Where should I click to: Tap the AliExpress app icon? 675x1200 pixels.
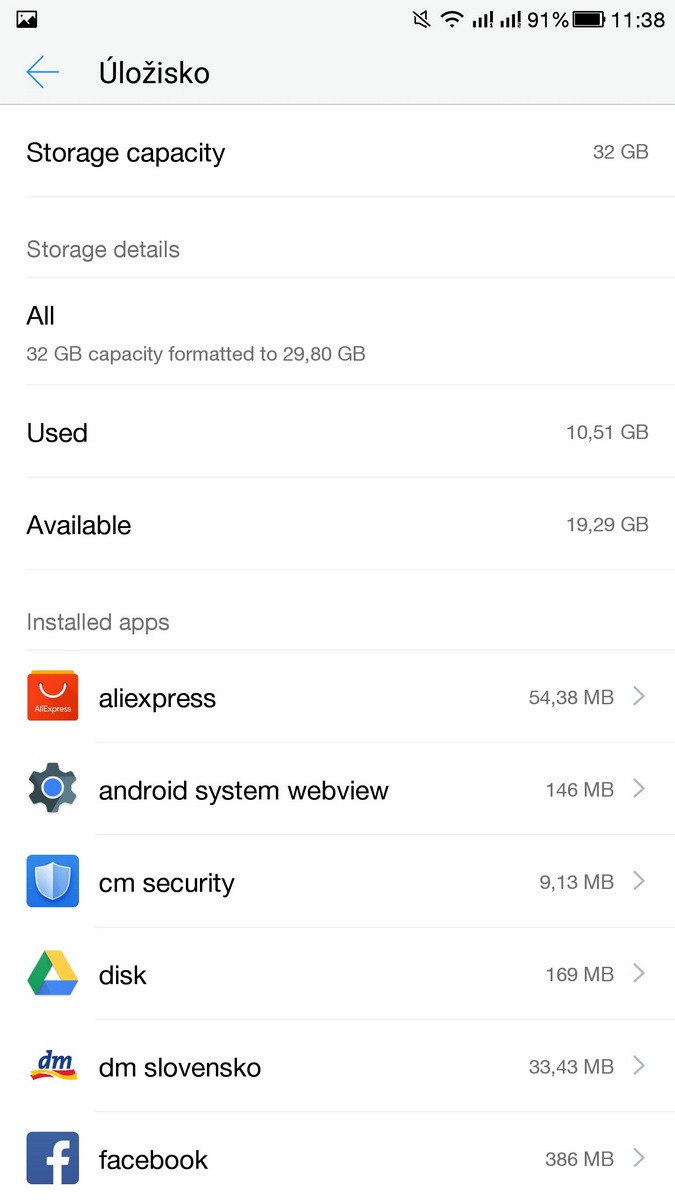pos(53,697)
